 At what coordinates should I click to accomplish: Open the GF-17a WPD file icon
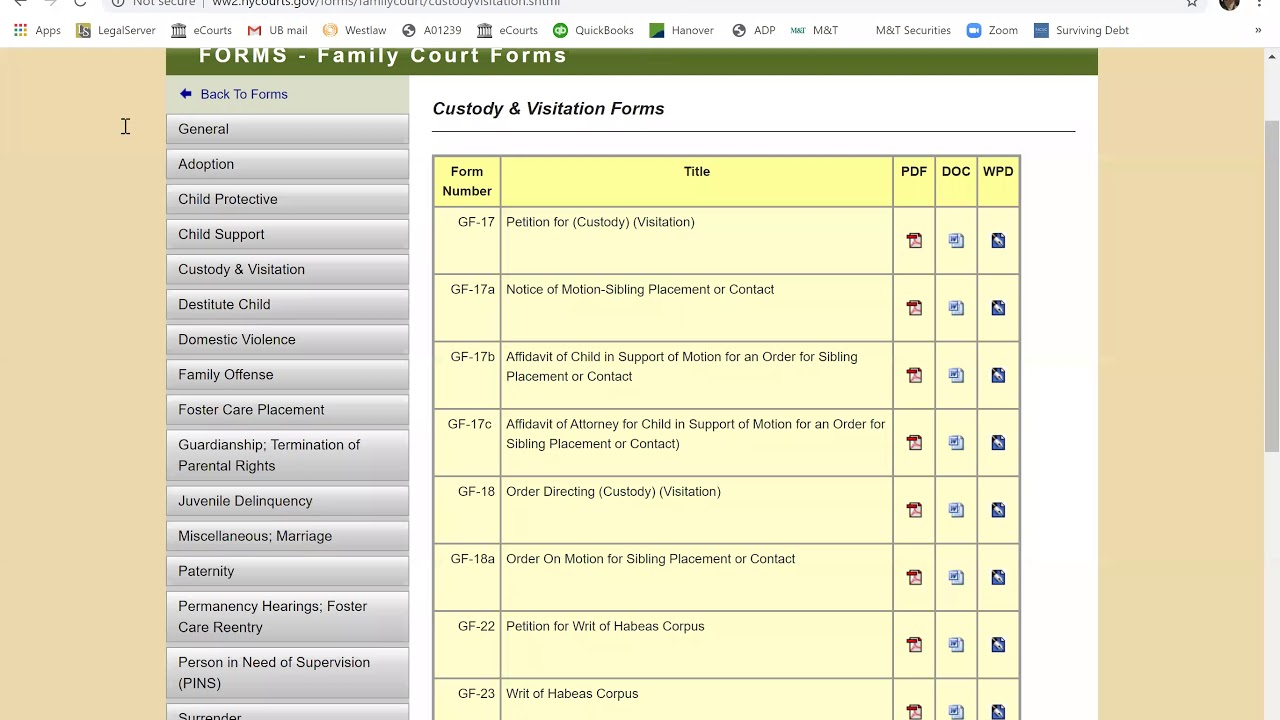(998, 307)
